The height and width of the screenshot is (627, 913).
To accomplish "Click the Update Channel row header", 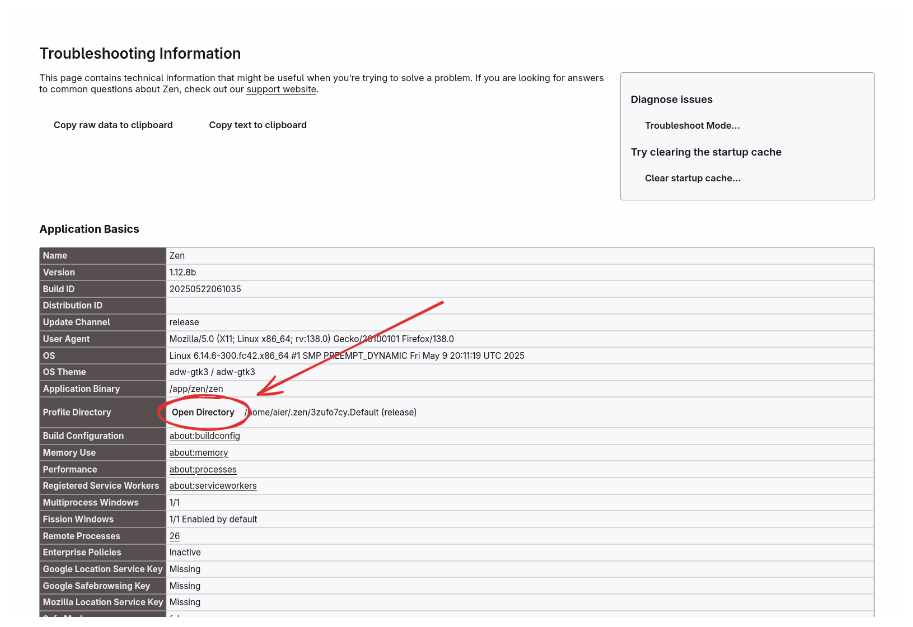I will pyautogui.click(x=102, y=323).
